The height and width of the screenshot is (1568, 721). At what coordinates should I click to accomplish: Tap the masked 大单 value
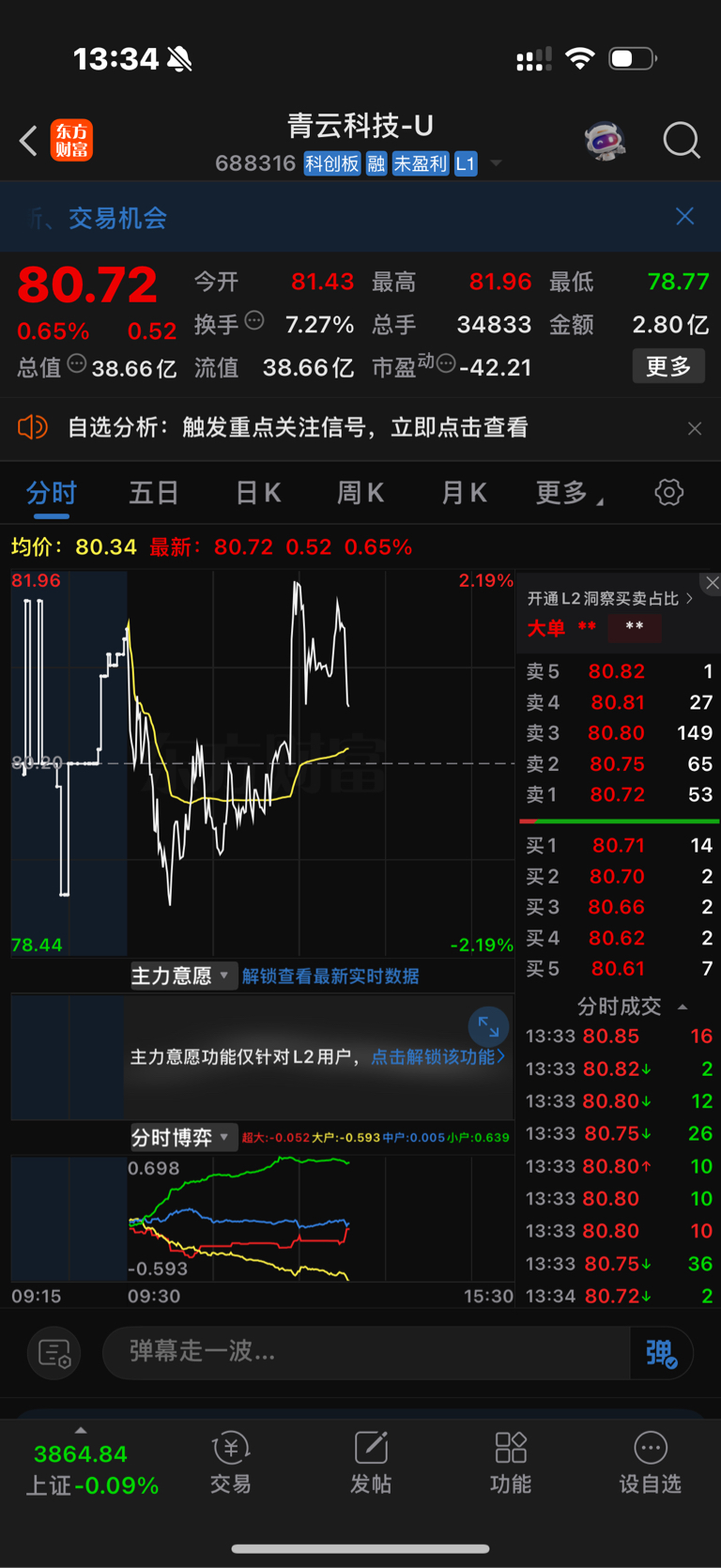pos(635,627)
